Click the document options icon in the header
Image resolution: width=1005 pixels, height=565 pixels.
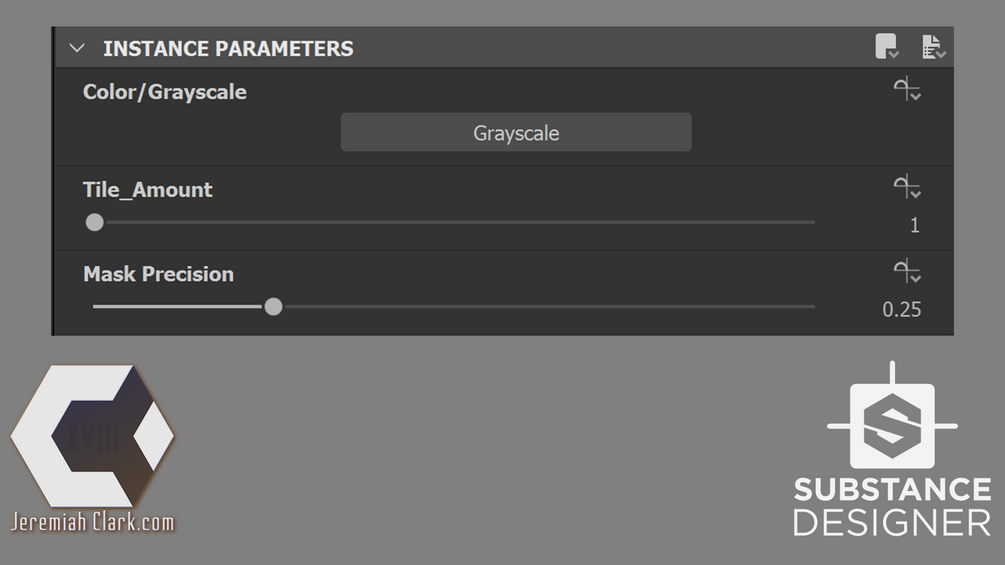coord(933,47)
